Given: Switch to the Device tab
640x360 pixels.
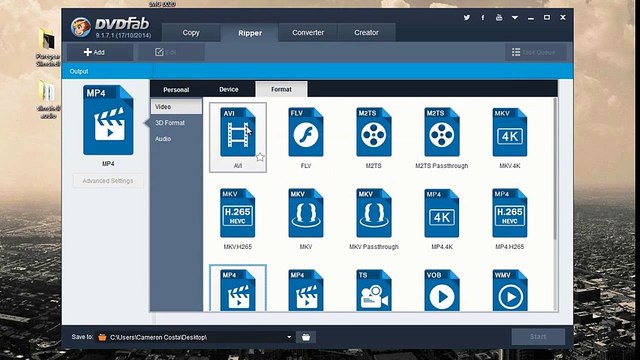Looking at the screenshot, I should [x=229, y=89].
